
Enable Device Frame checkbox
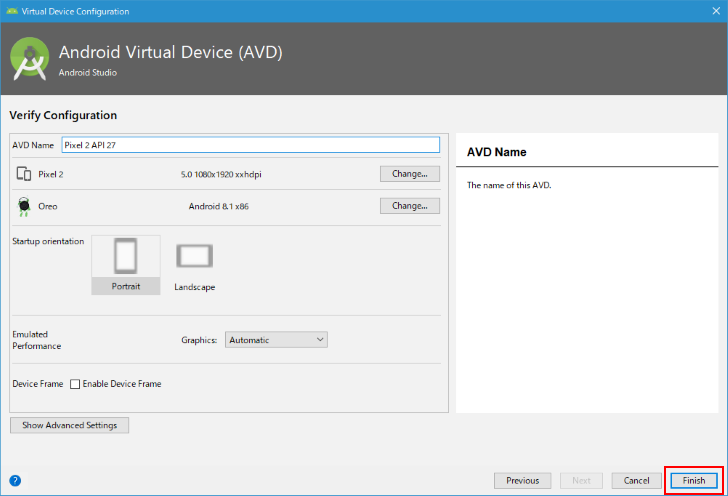(x=75, y=384)
